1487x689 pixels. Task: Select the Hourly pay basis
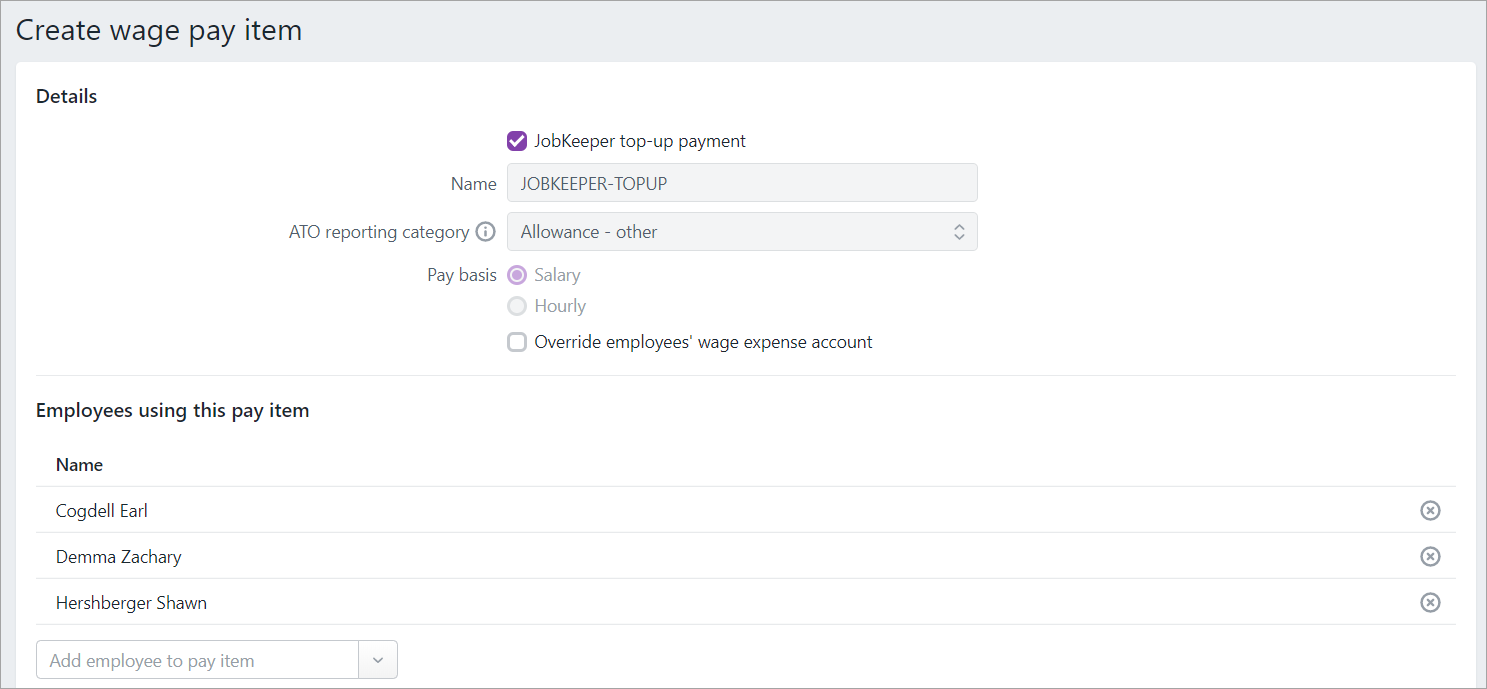tap(517, 306)
